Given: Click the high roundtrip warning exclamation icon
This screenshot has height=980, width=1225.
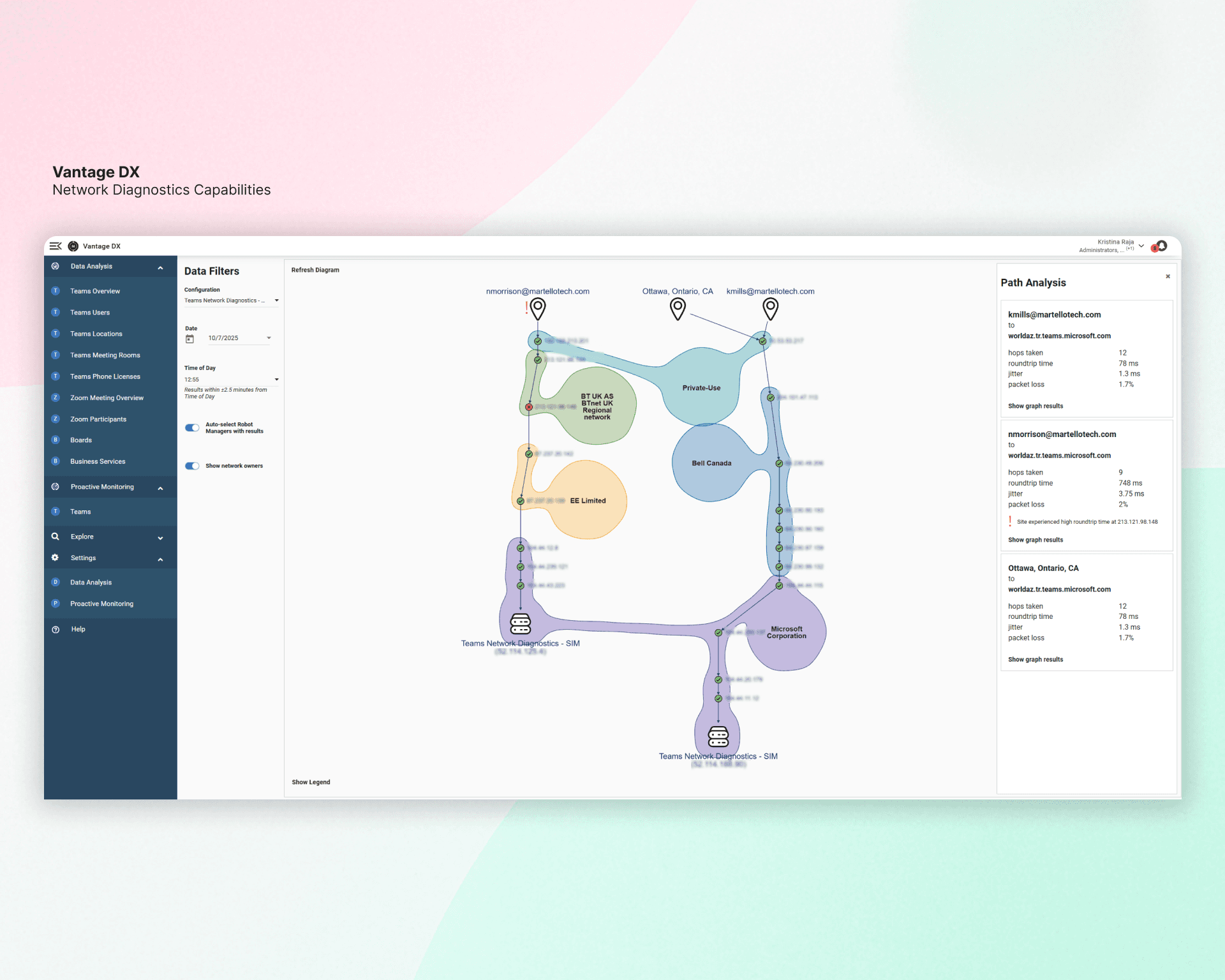Looking at the screenshot, I should pos(1010,521).
